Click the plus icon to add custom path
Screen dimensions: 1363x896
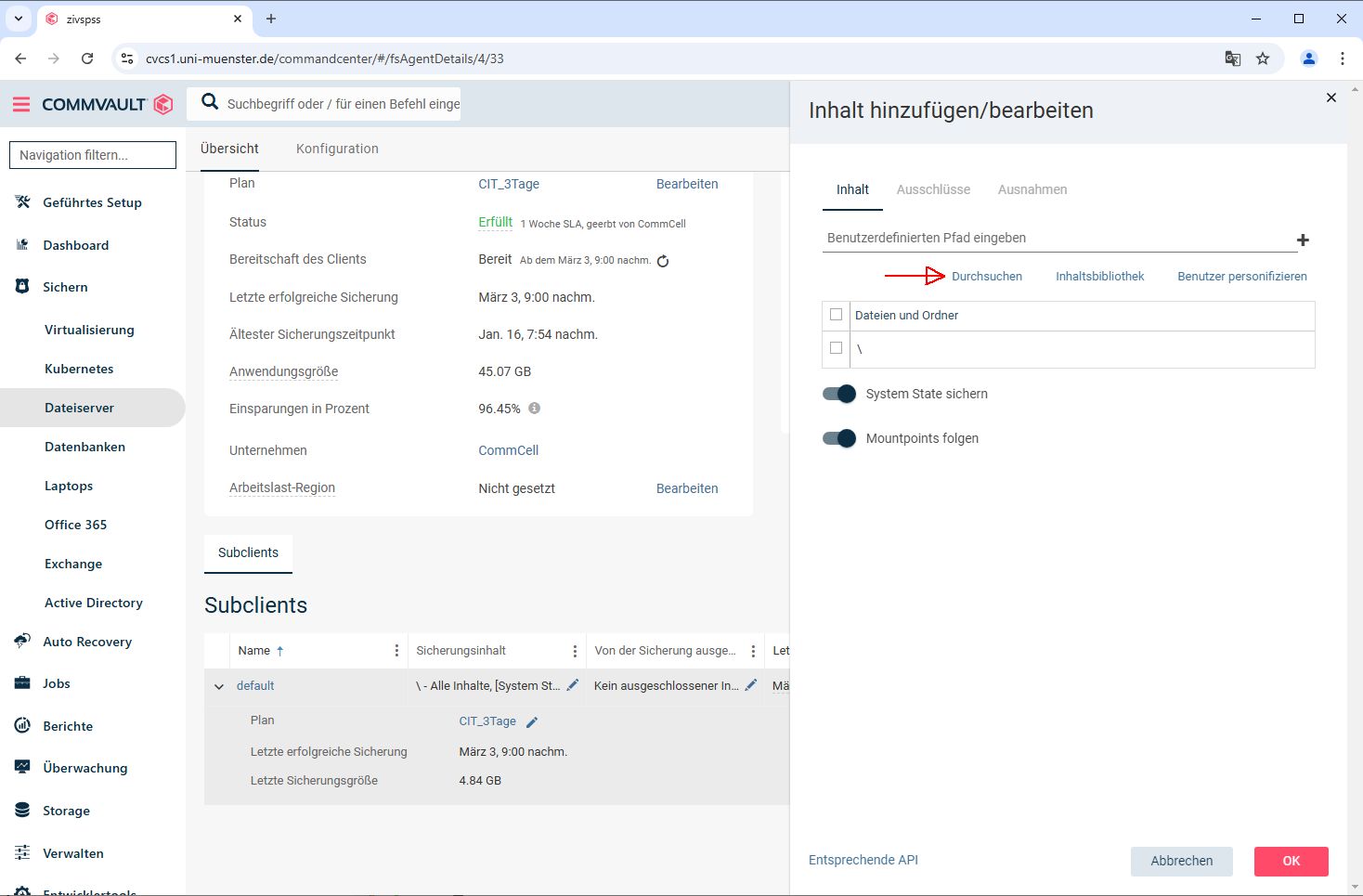click(1303, 240)
